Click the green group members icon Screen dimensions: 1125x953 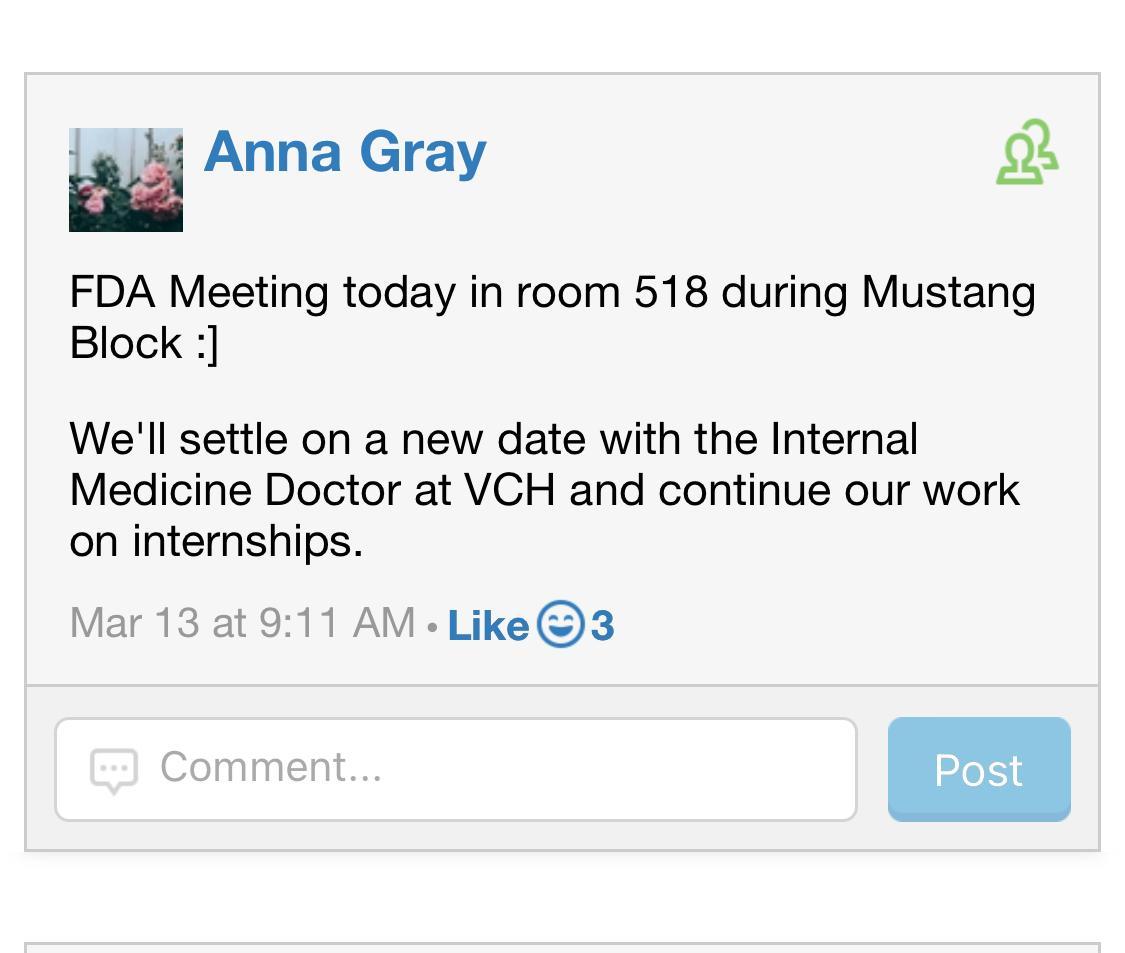(x=1027, y=153)
